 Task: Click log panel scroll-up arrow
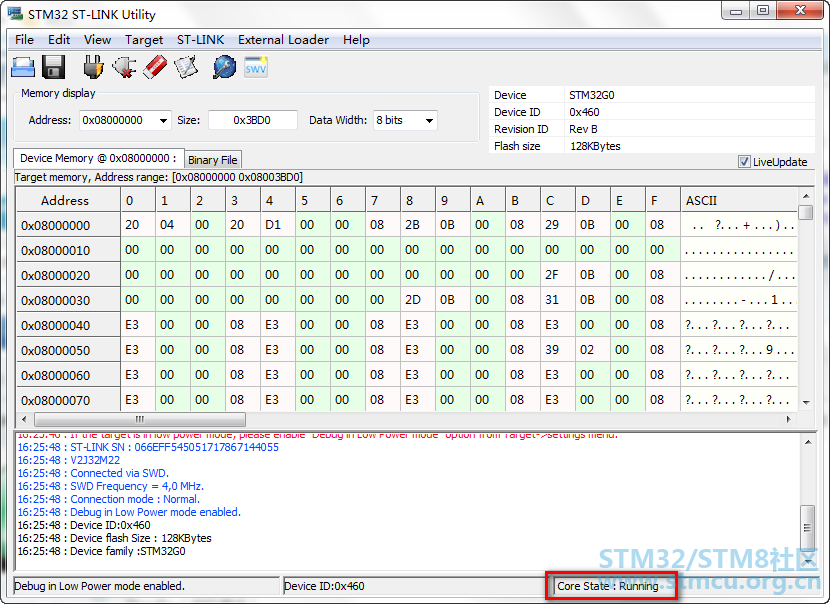tap(807, 442)
